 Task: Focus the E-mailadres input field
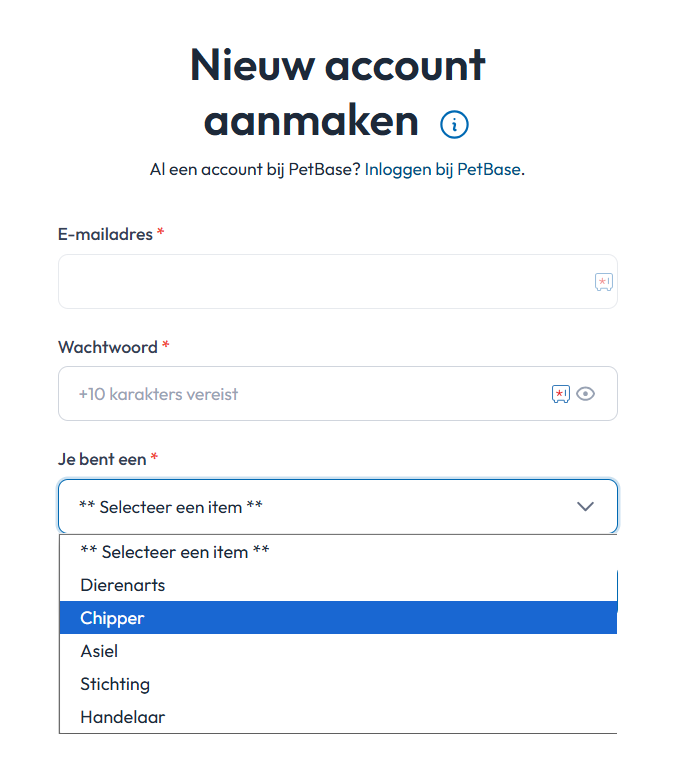pyautogui.click(x=320, y=282)
